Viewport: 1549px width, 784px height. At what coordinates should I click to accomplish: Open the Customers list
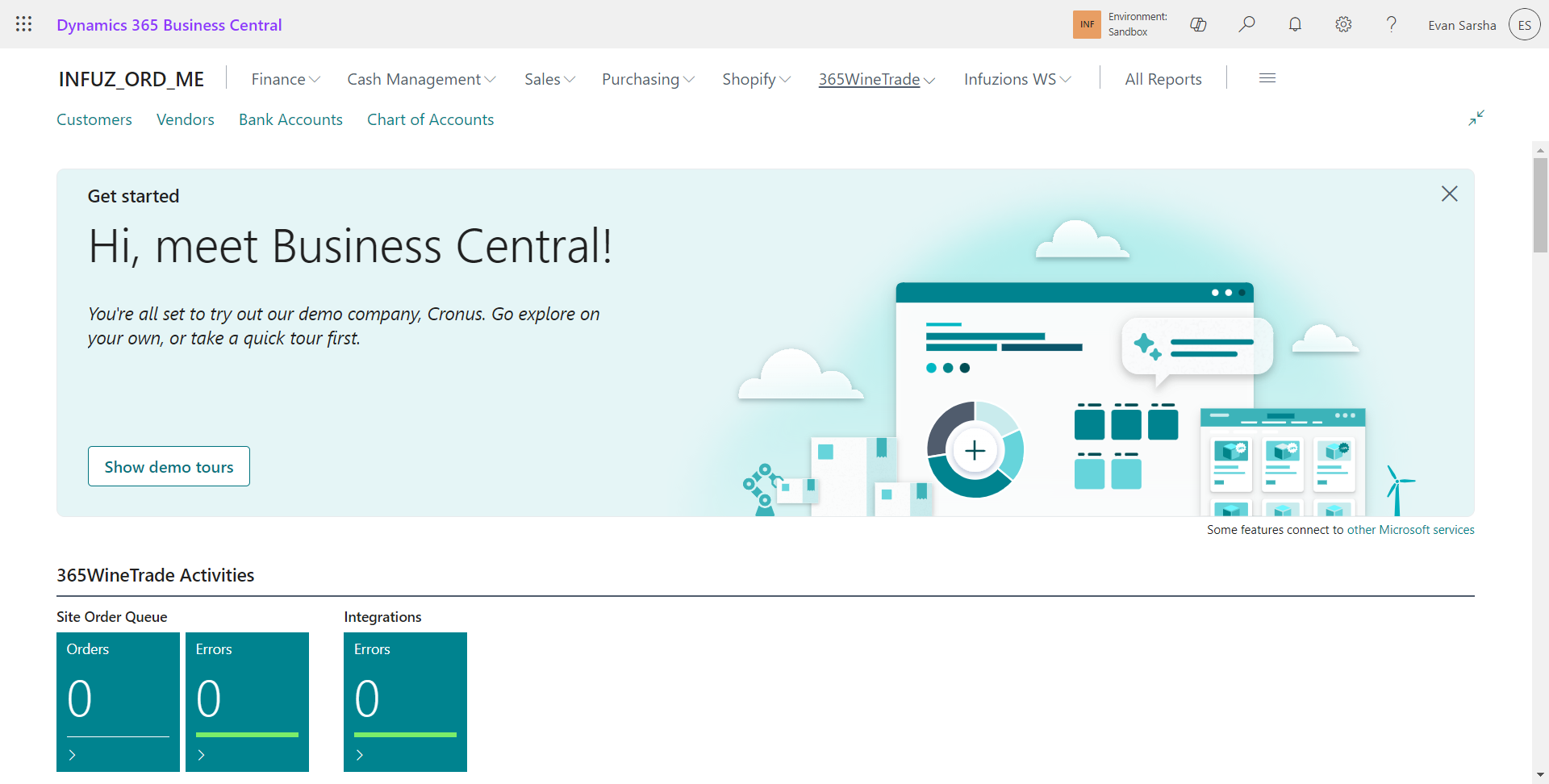[x=94, y=119]
